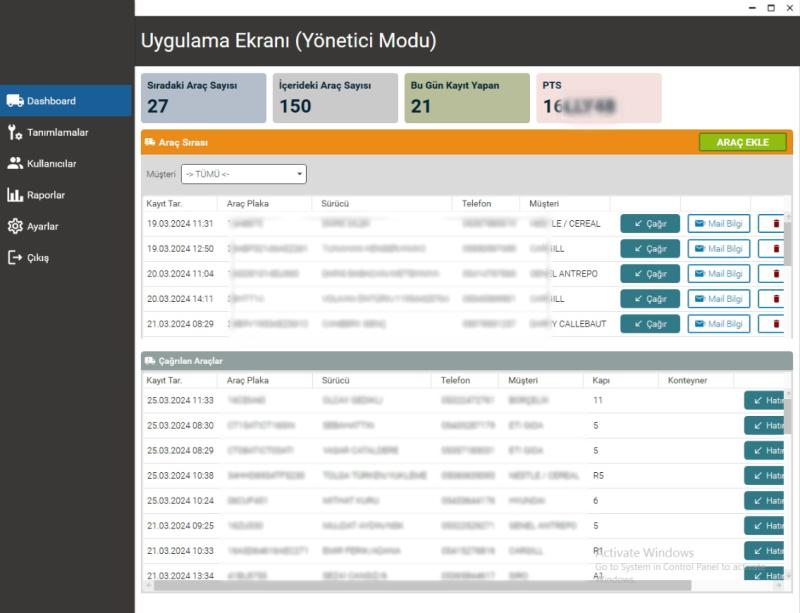
Task: Select the Sıradaki Araç Sayısı card
Action: (x=204, y=97)
